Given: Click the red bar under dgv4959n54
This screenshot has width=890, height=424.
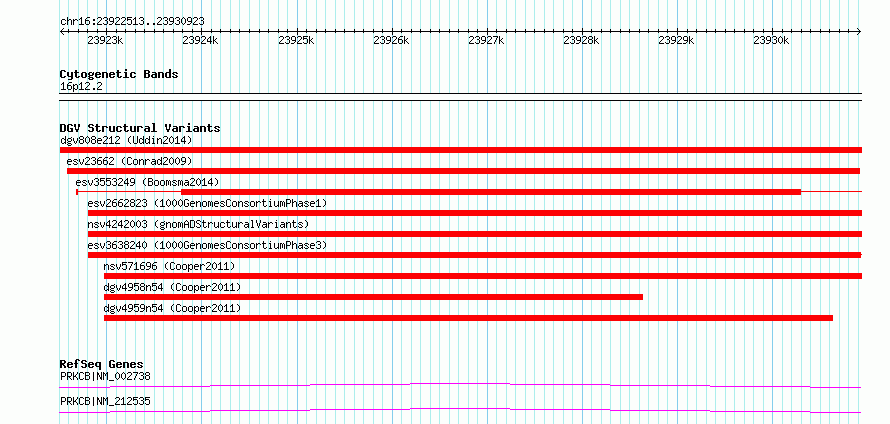Looking at the screenshot, I should [468, 318].
